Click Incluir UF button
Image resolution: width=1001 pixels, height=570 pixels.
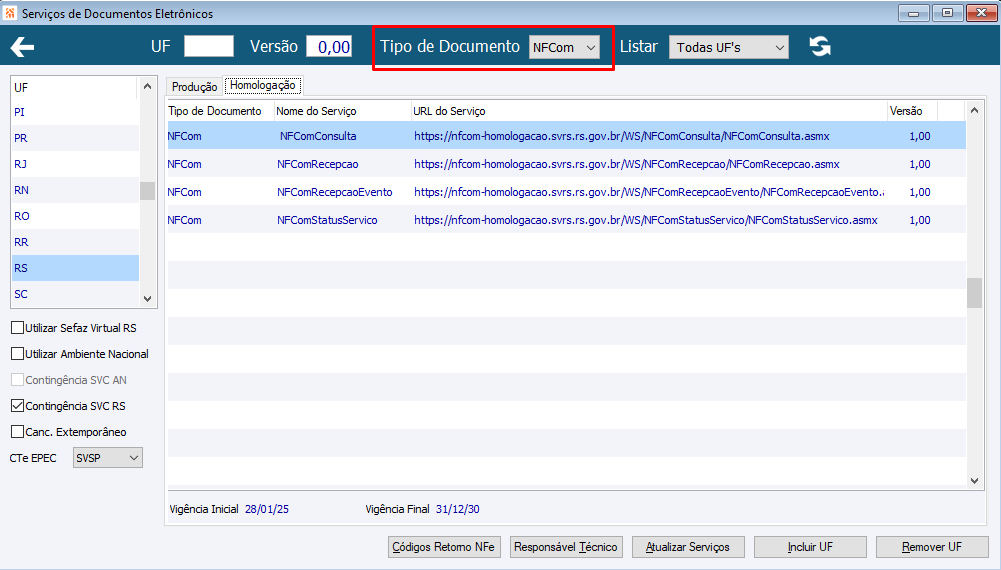(810, 547)
